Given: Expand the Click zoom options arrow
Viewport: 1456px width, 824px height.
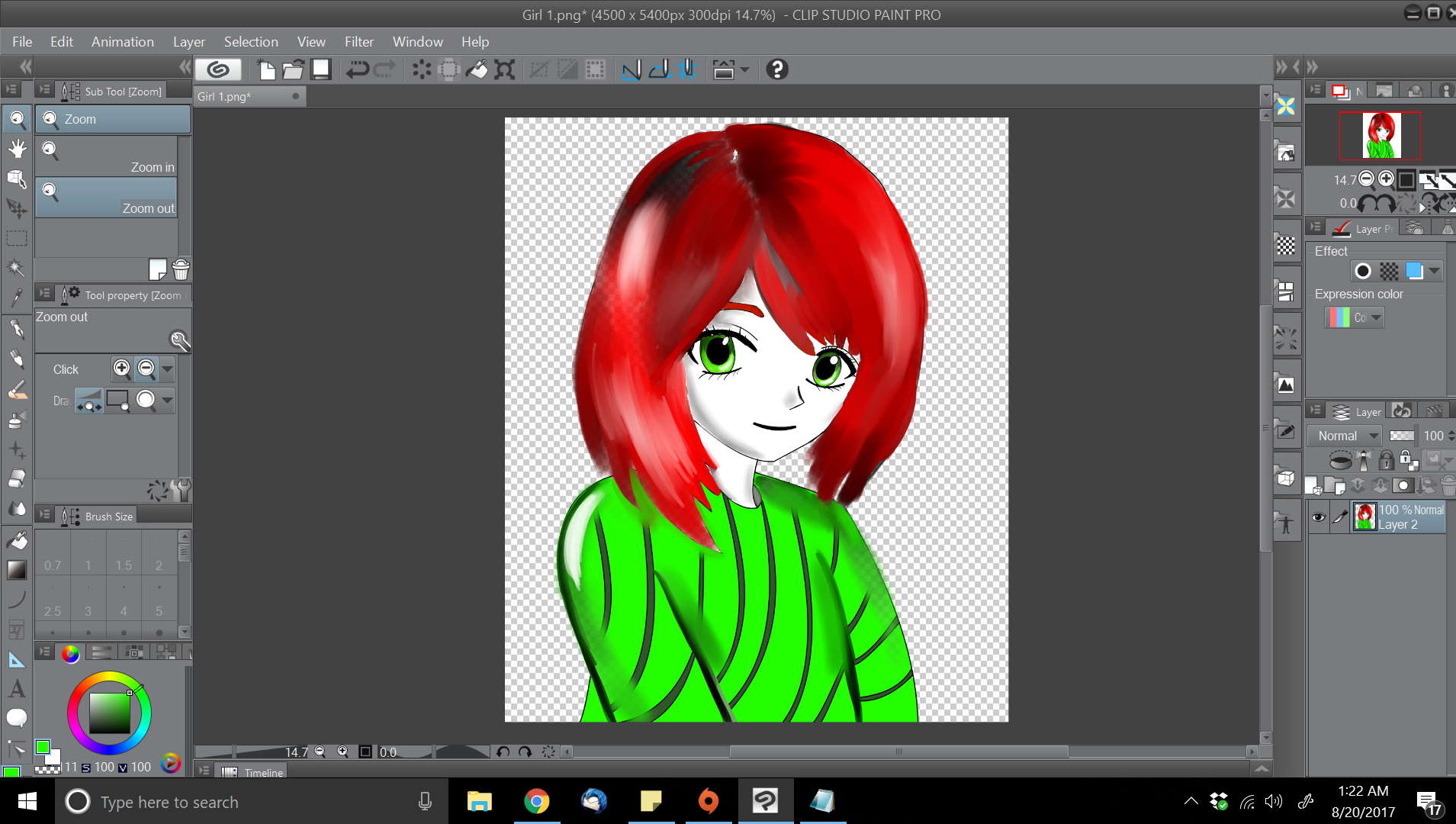Looking at the screenshot, I should (167, 369).
